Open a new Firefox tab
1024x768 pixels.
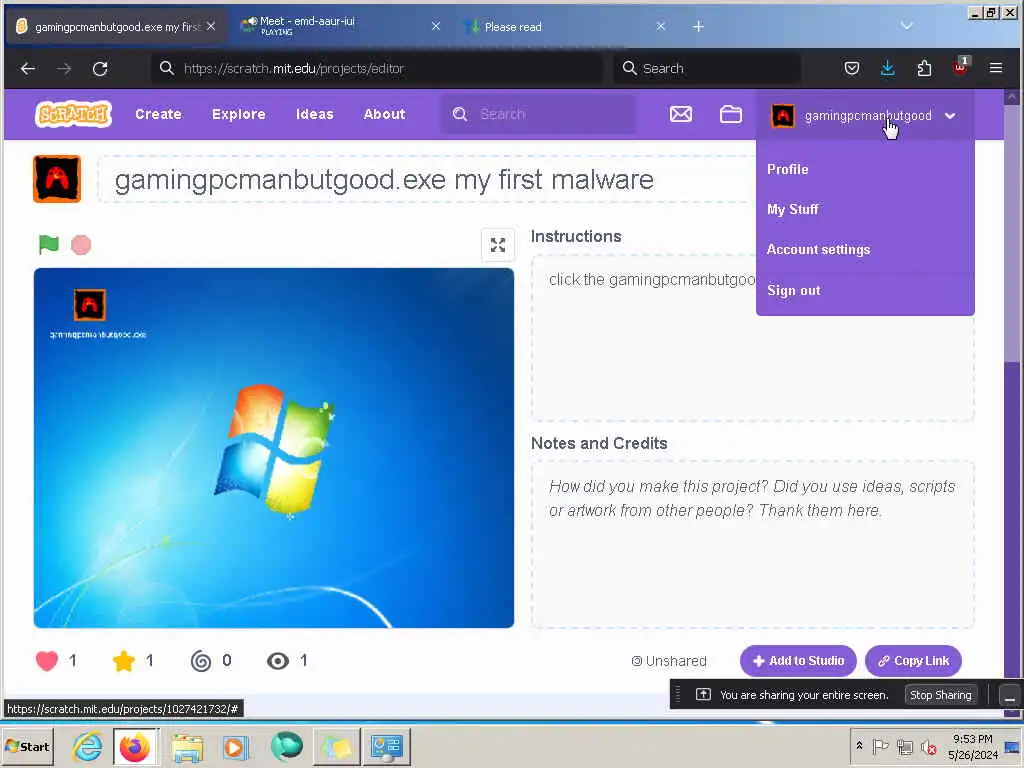[698, 26]
